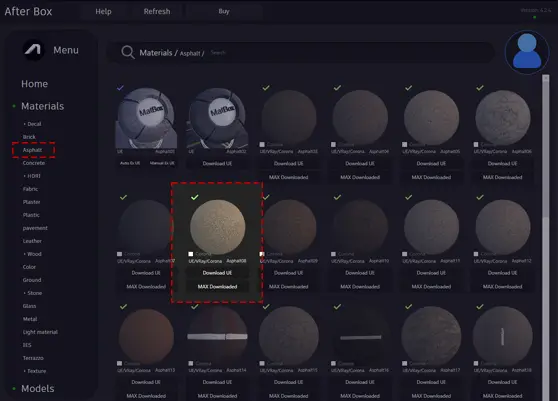Expand the Stone category in sidebar
The height and width of the screenshot is (401, 558).
pos(33,293)
